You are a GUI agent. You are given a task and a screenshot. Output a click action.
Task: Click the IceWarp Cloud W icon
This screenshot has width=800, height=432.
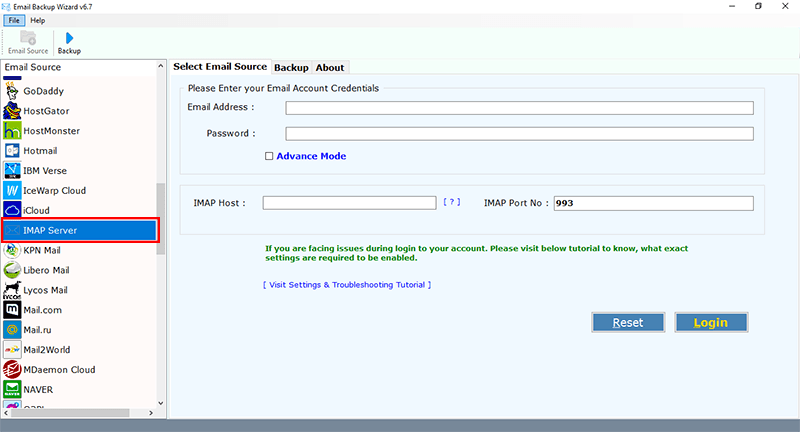12,190
